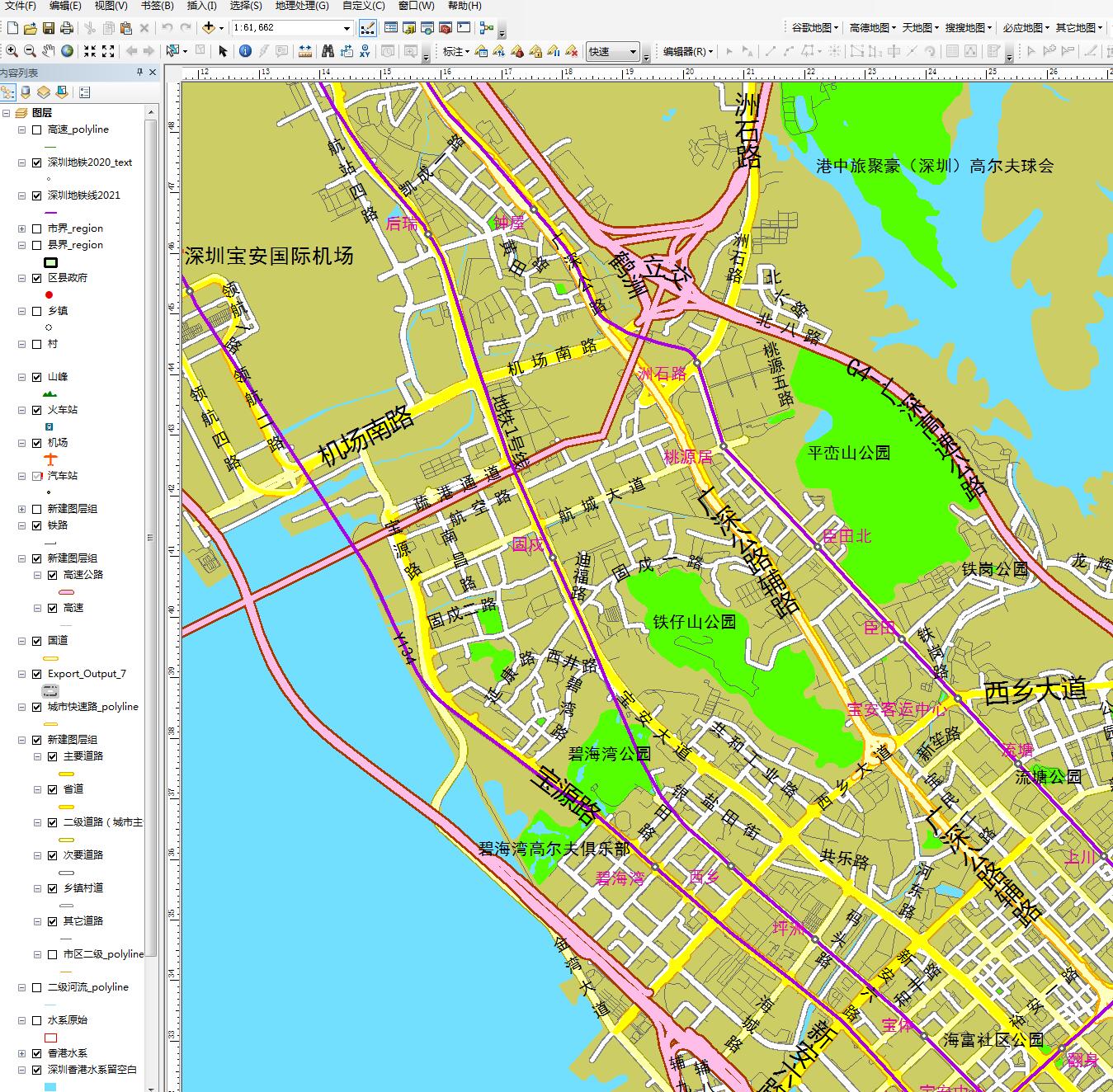Open the ArcToolbox red toolbox icon
1113x1092 pixels.
click(446, 28)
